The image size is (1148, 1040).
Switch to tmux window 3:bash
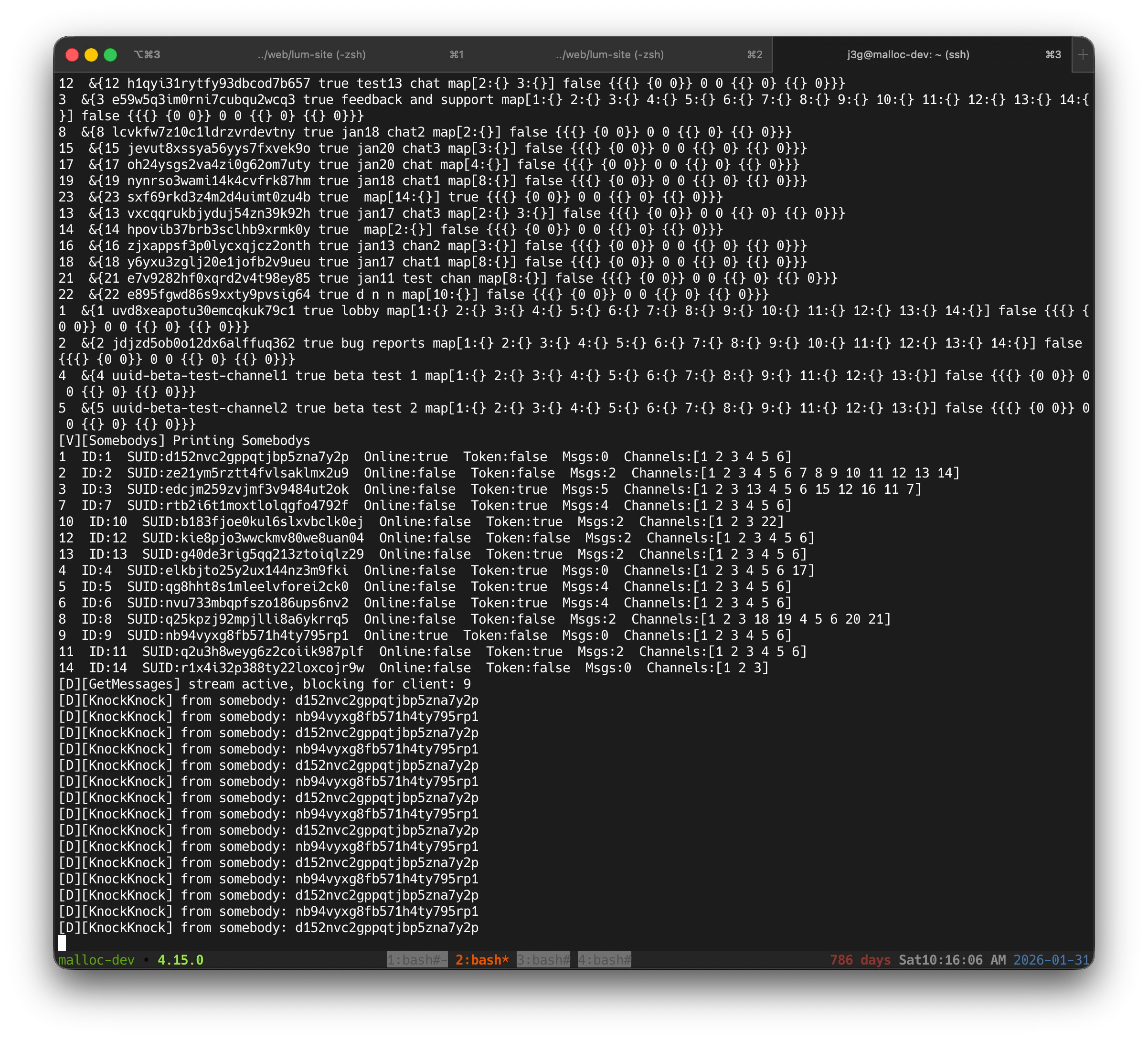point(542,960)
